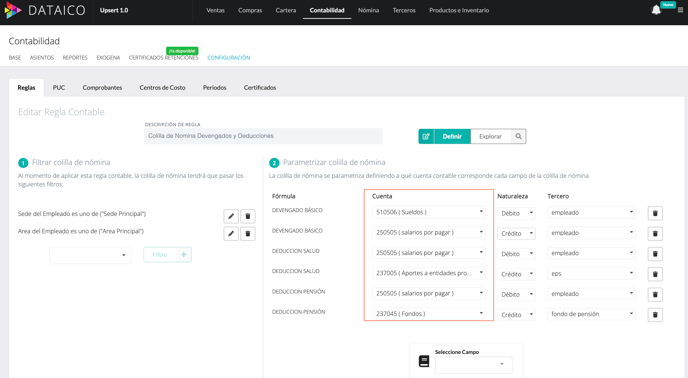Image resolution: width=688 pixels, height=378 pixels.
Task: Open the Tercero fondo de pensión dropdown
Action: click(x=591, y=314)
